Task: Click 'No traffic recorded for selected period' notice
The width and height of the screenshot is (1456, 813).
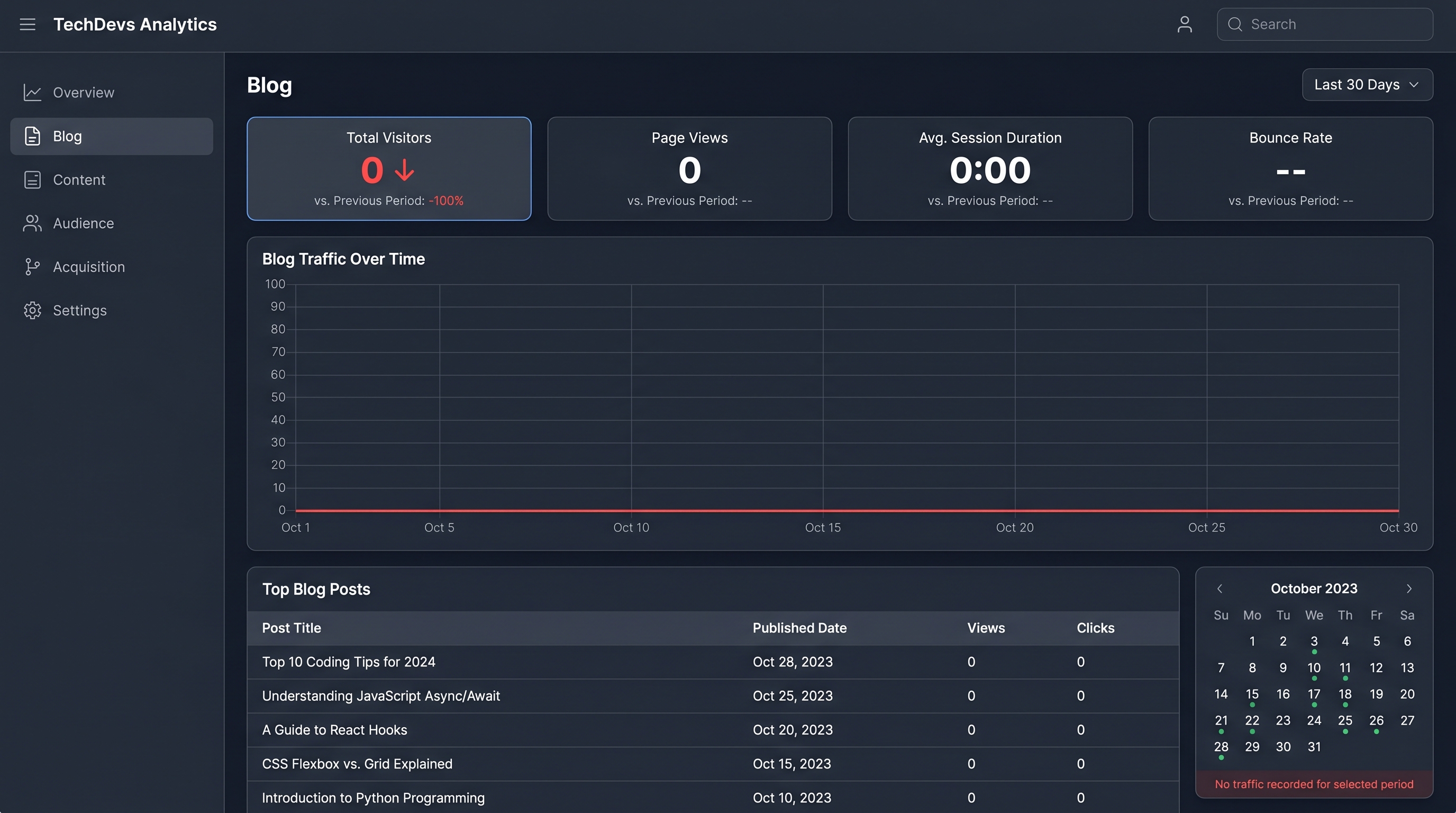Action: pos(1314,784)
